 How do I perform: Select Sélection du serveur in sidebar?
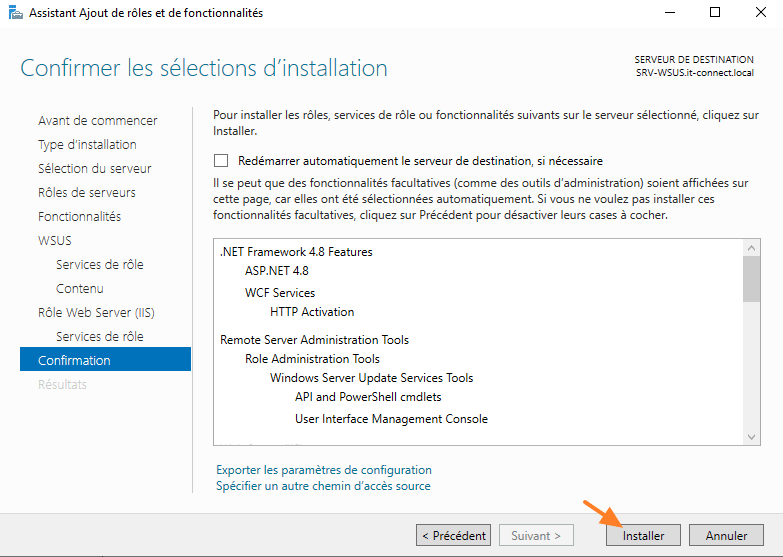click(95, 168)
